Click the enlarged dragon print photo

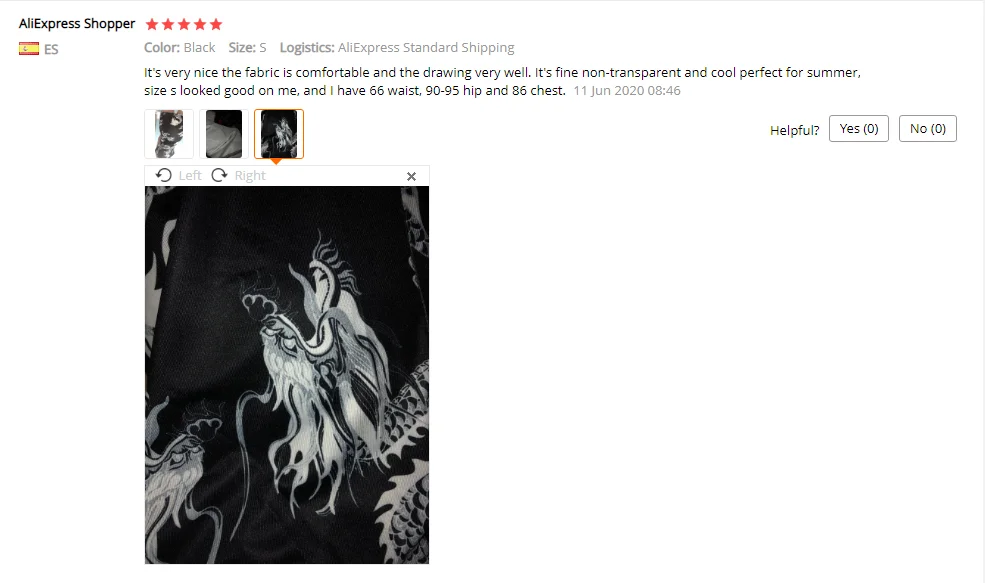pos(287,375)
